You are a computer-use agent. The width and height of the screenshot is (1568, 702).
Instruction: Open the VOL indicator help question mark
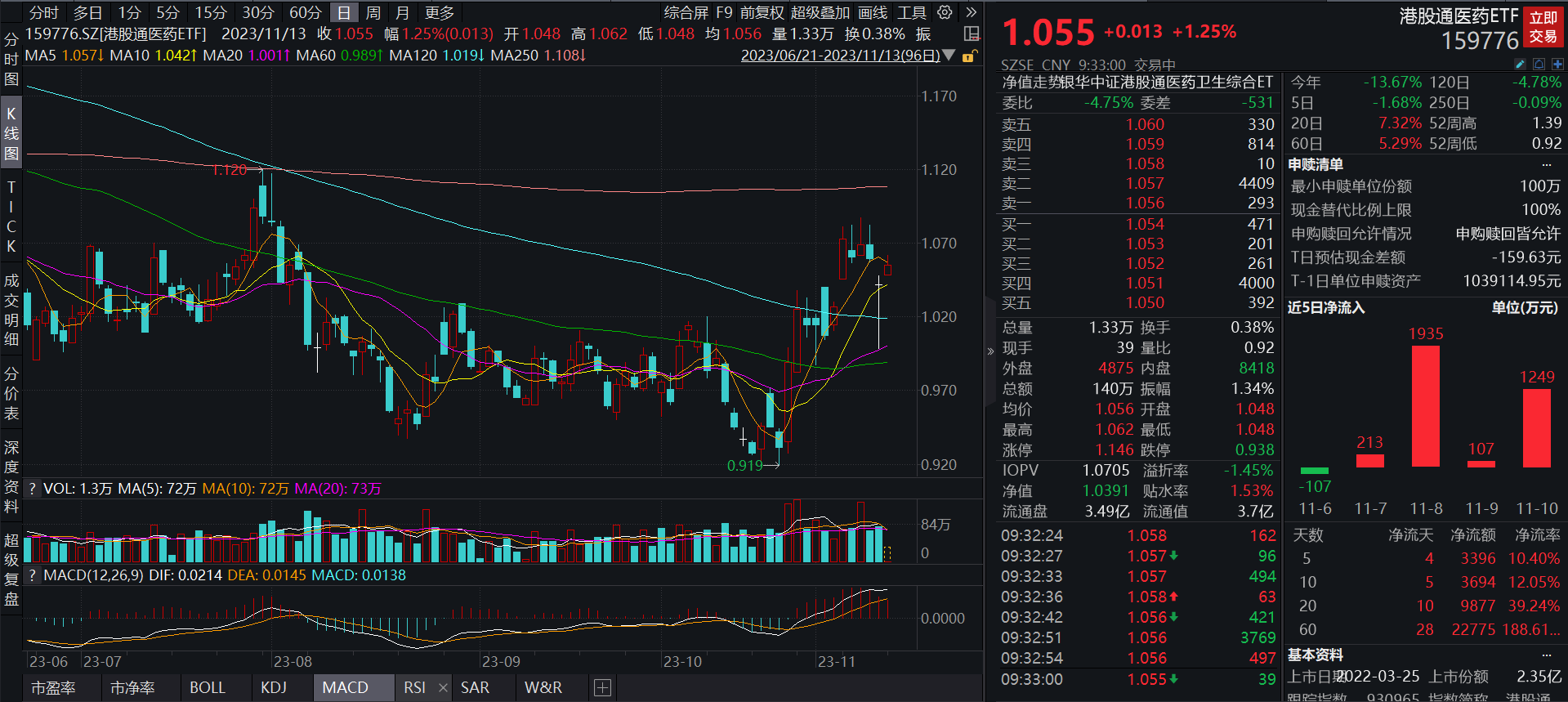click(32, 489)
